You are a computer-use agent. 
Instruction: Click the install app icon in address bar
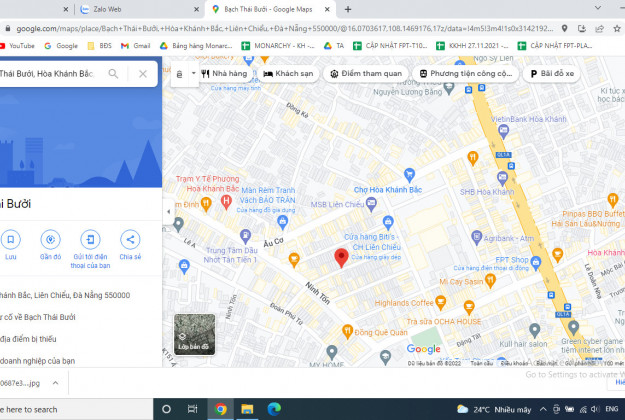click(582, 29)
